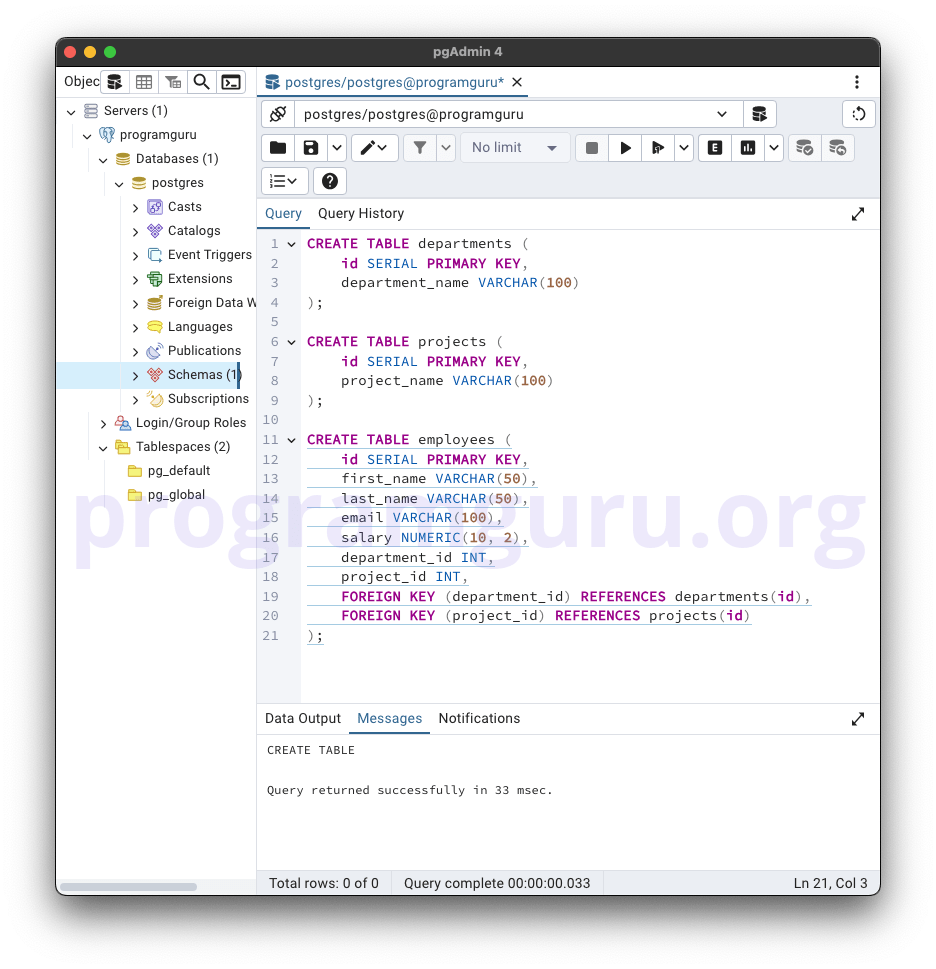Open the explain analyze options dropdown arrow
936x969 pixels.
click(774, 148)
